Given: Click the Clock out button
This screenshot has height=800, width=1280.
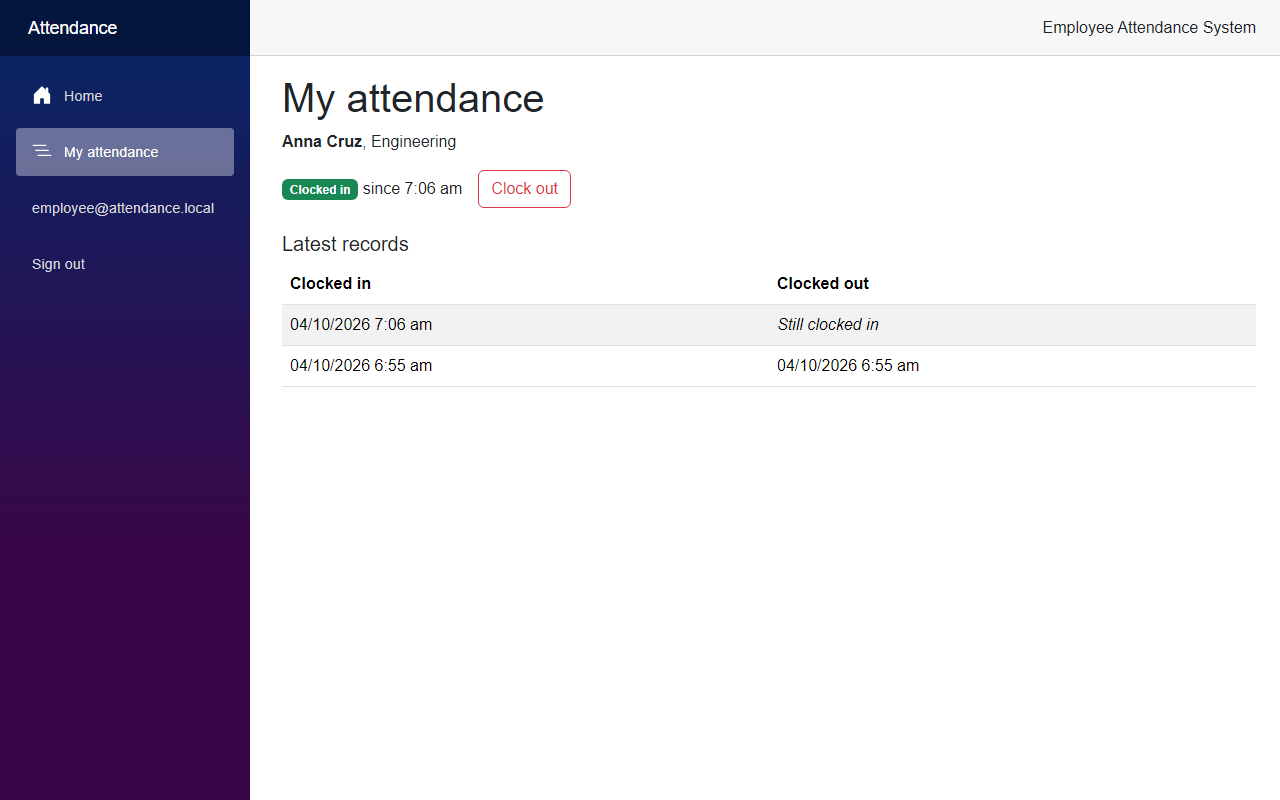Looking at the screenshot, I should [524, 189].
